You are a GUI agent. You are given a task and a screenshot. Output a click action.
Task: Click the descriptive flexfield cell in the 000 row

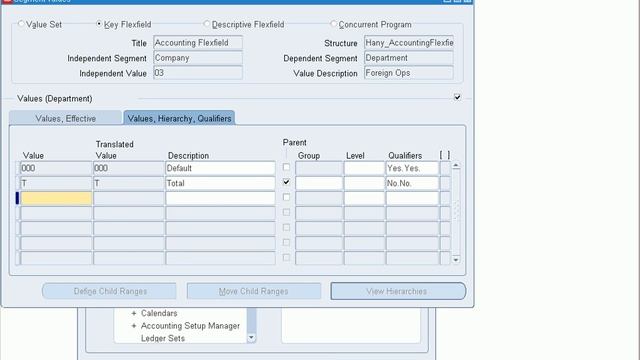click(445, 168)
